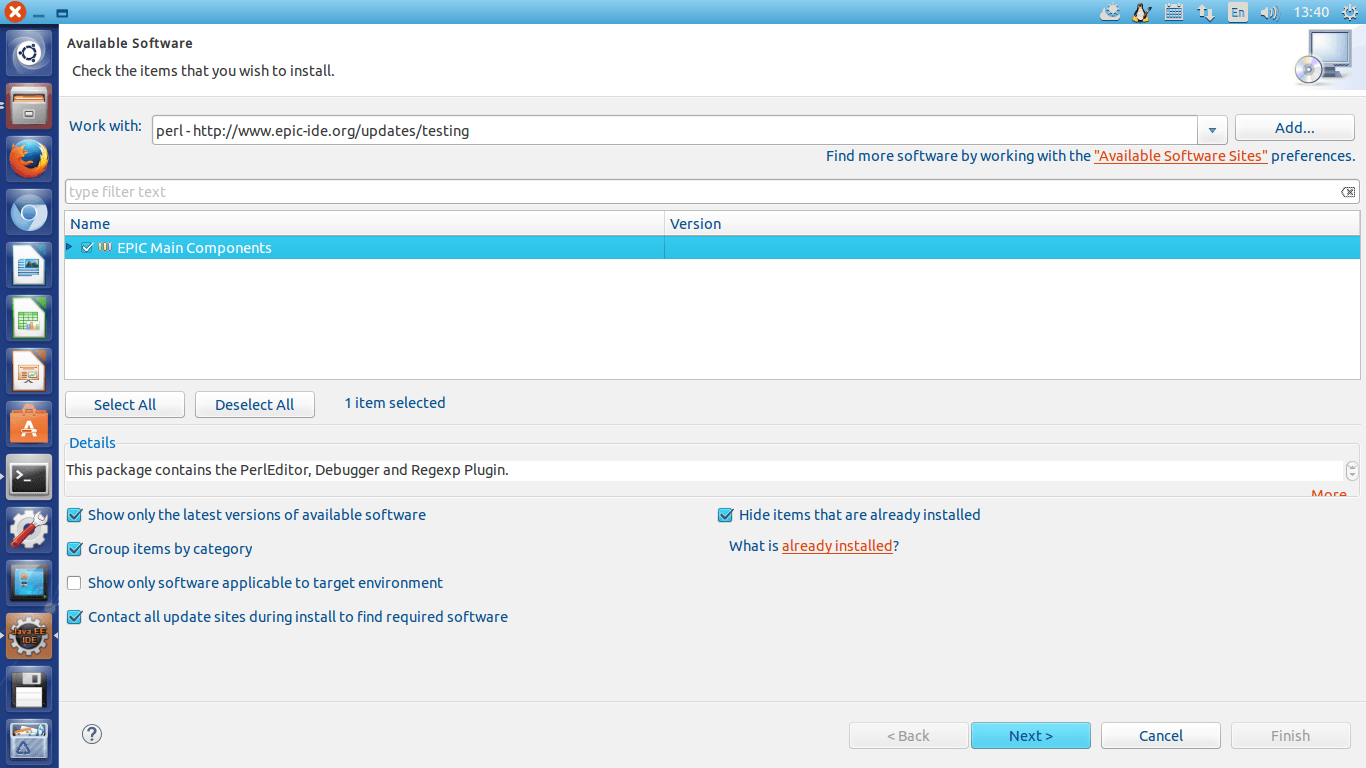1366x768 pixels.
Task: Click the Details description text
Action: 288,469
